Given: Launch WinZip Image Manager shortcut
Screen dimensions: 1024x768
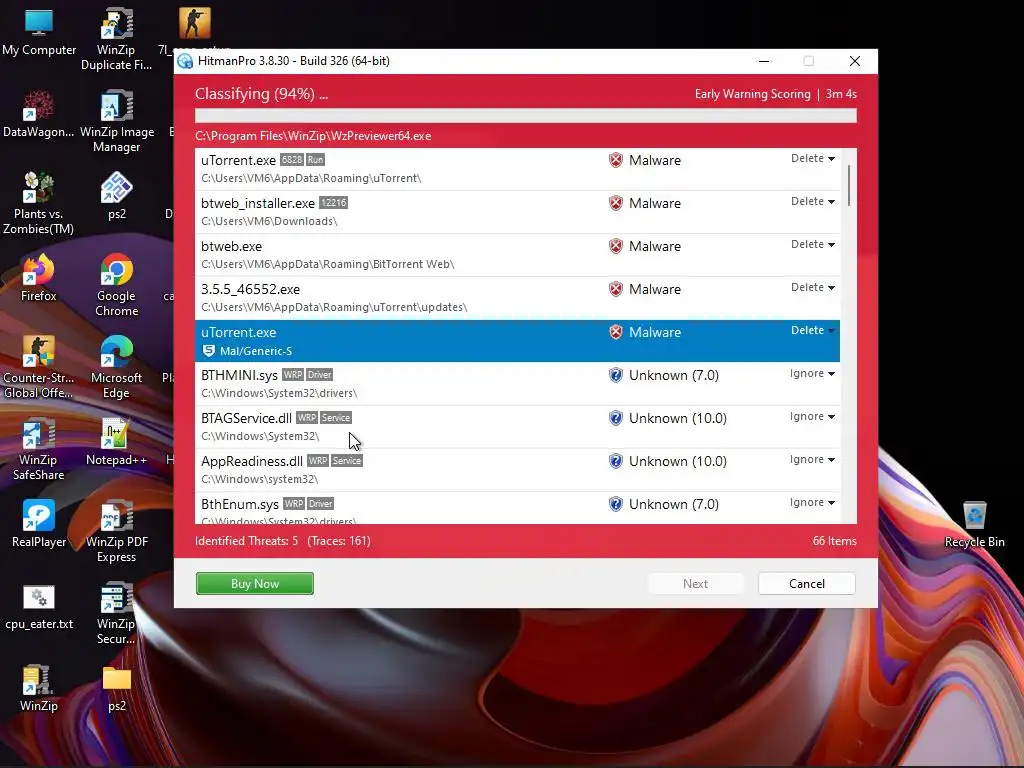Looking at the screenshot, I should point(116,120).
